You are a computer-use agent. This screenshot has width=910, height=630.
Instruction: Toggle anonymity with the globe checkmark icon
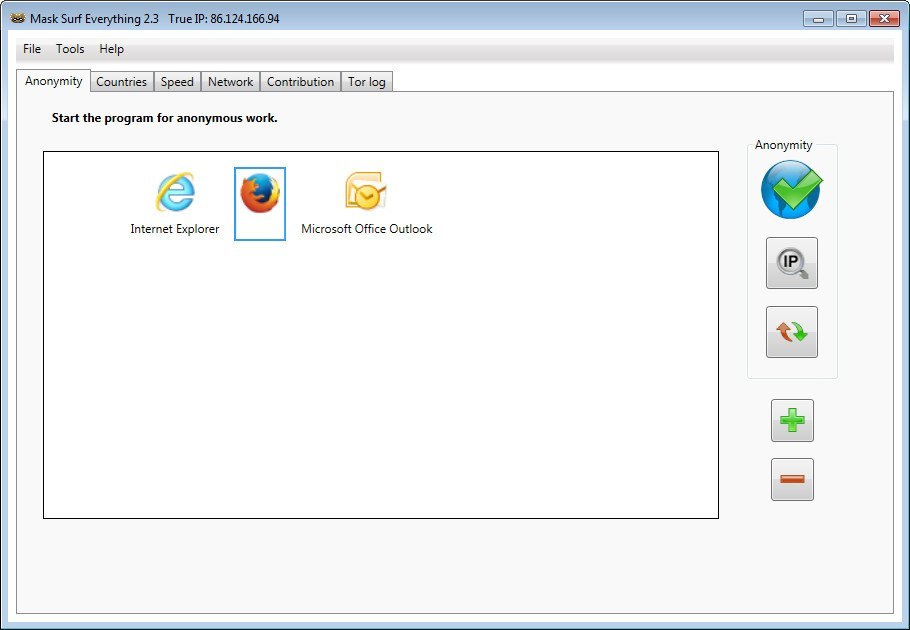(792, 189)
